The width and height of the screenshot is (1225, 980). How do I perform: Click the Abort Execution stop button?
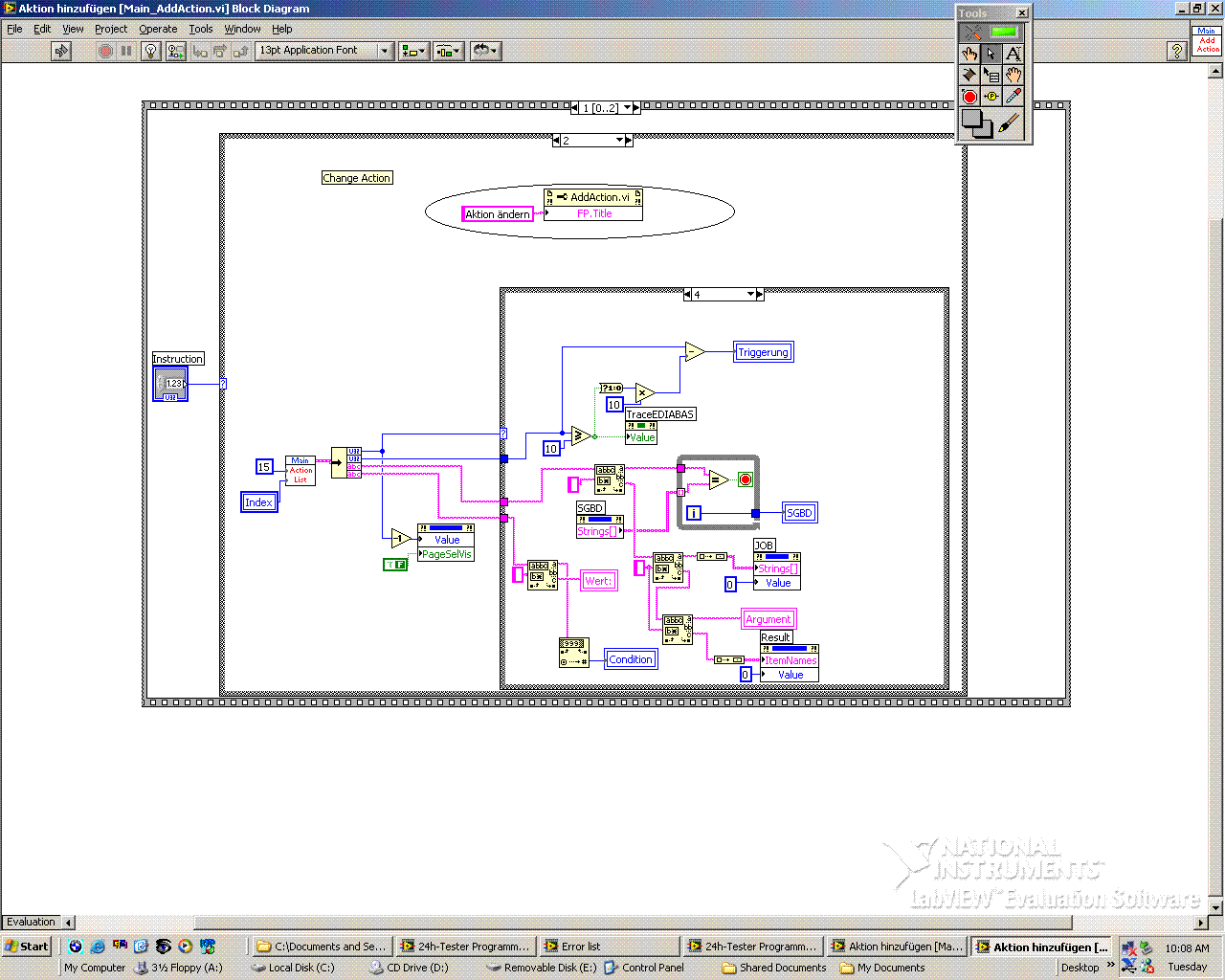(x=105, y=51)
